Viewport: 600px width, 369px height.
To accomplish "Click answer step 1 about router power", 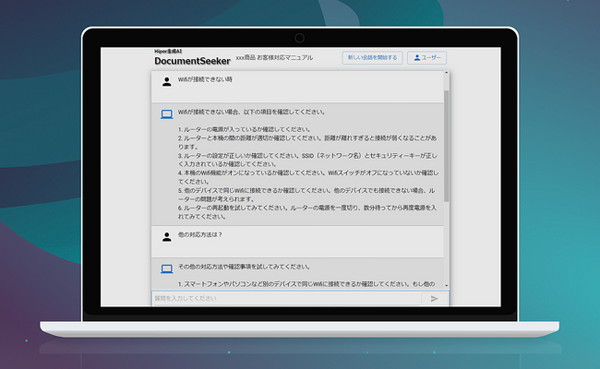I will point(245,129).
